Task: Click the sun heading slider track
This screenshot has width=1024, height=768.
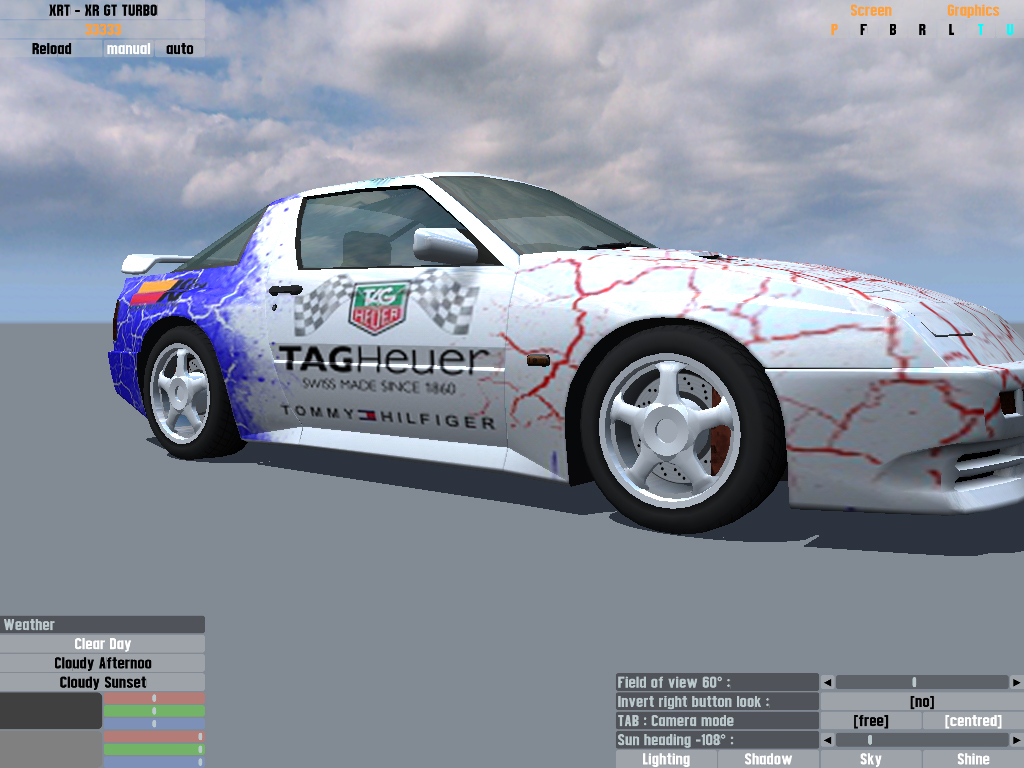Action: [x=921, y=740]
